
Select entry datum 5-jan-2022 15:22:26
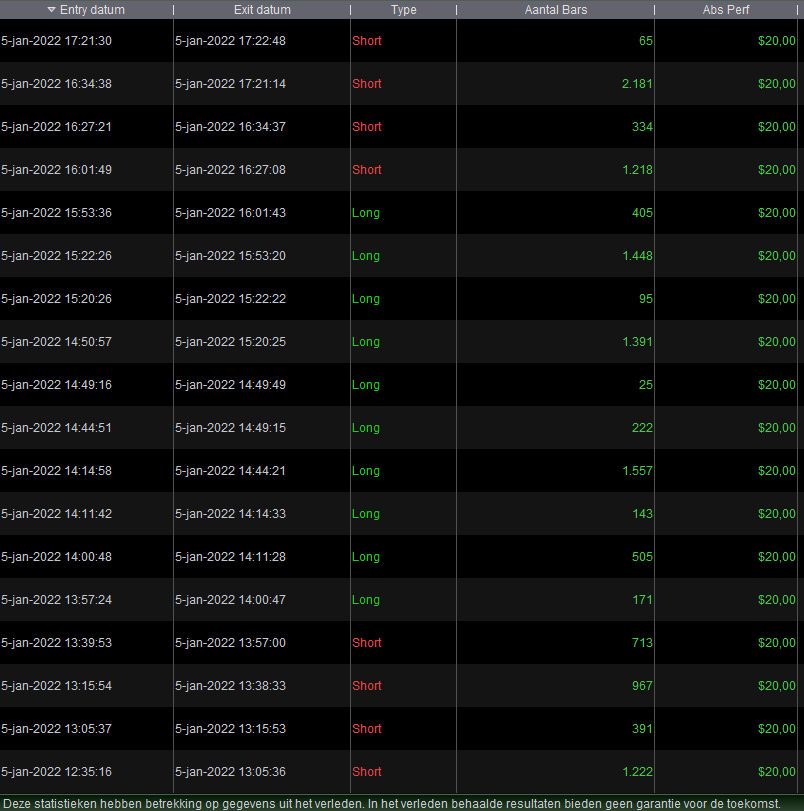(x=56, y=256)
